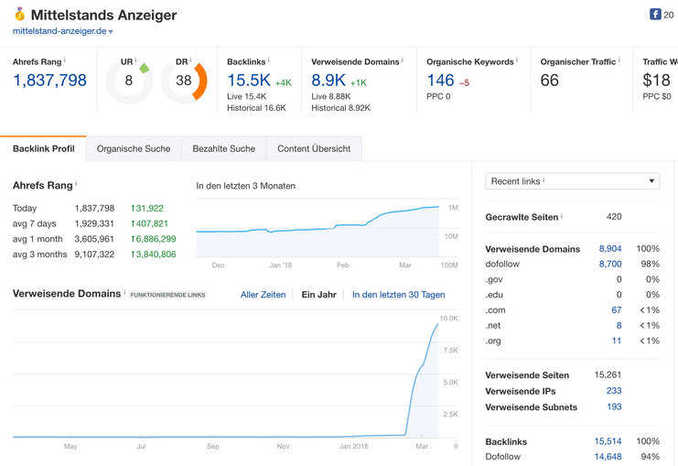Select In den letzten 30 Tagen range

(x=398, y=295)
